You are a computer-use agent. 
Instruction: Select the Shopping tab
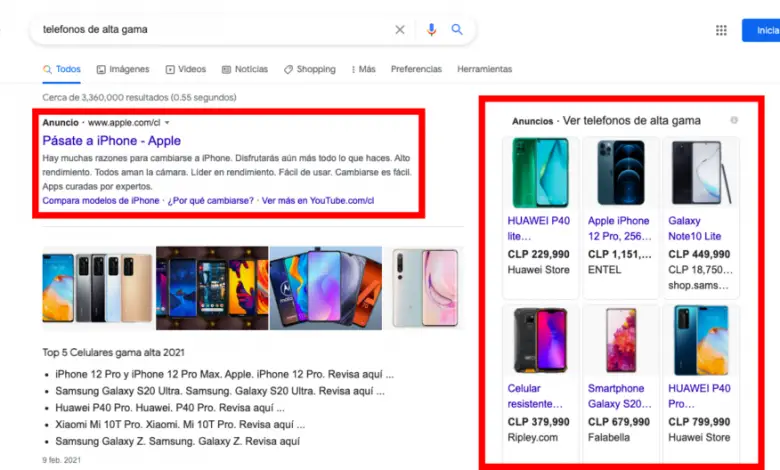(x=310, y=69)
